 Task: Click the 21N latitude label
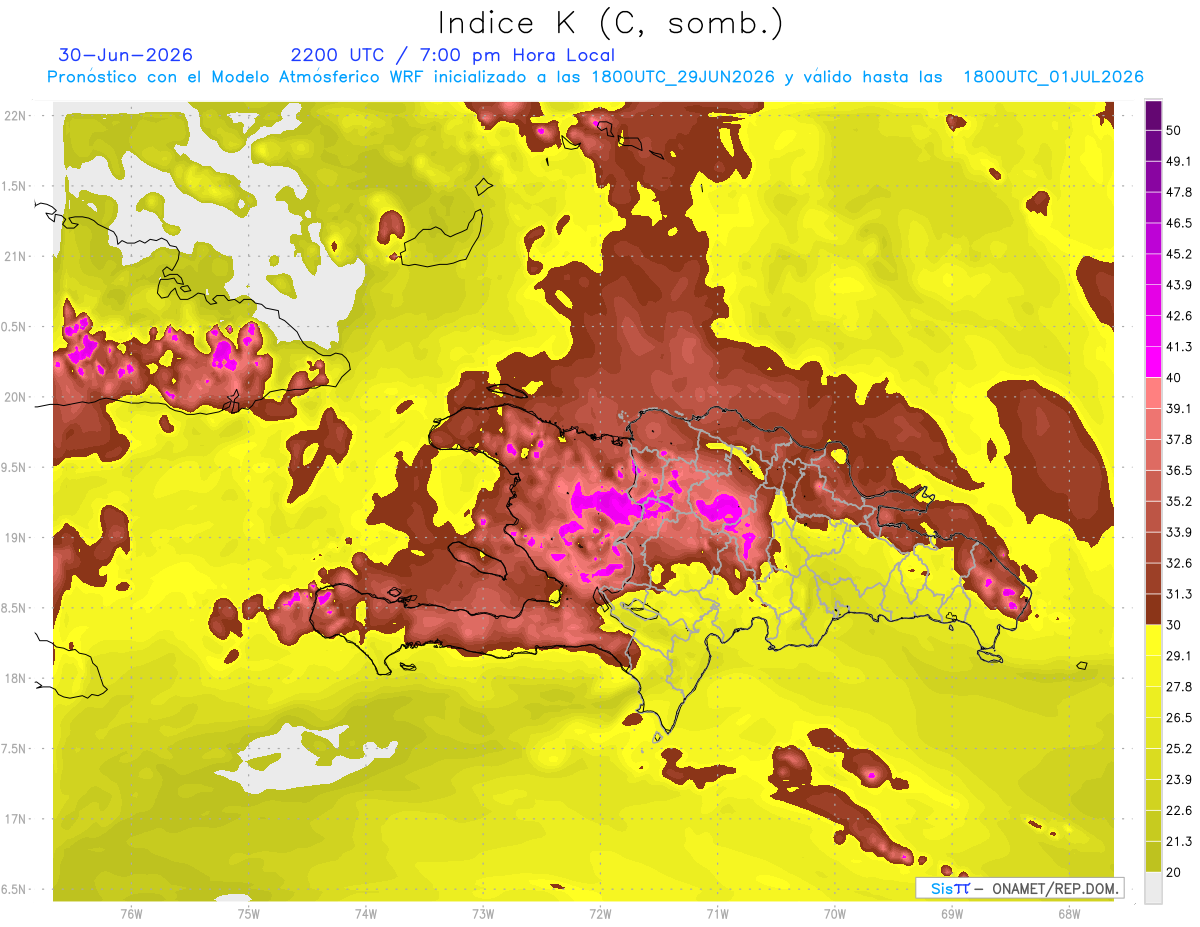[17, 257]
